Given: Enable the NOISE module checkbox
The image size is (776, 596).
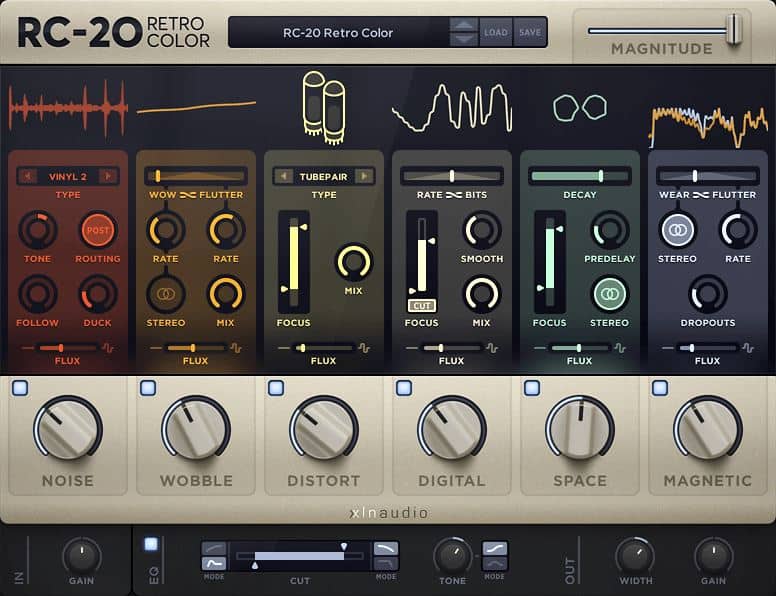Looking at the screenshot, I should (x=20, y=388).
